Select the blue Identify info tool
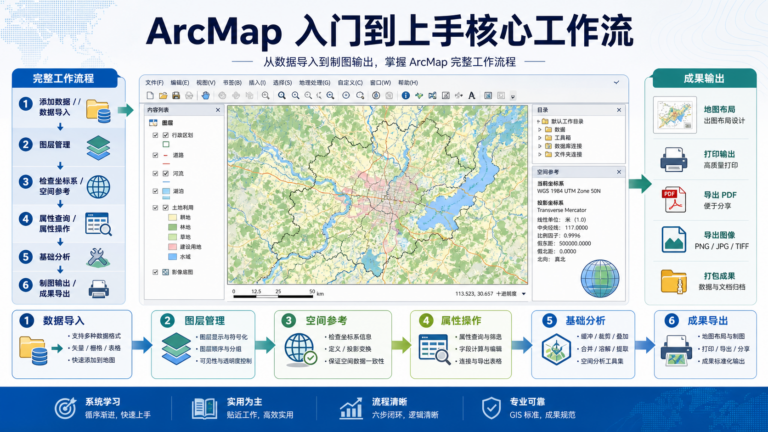 click(406, 96)
